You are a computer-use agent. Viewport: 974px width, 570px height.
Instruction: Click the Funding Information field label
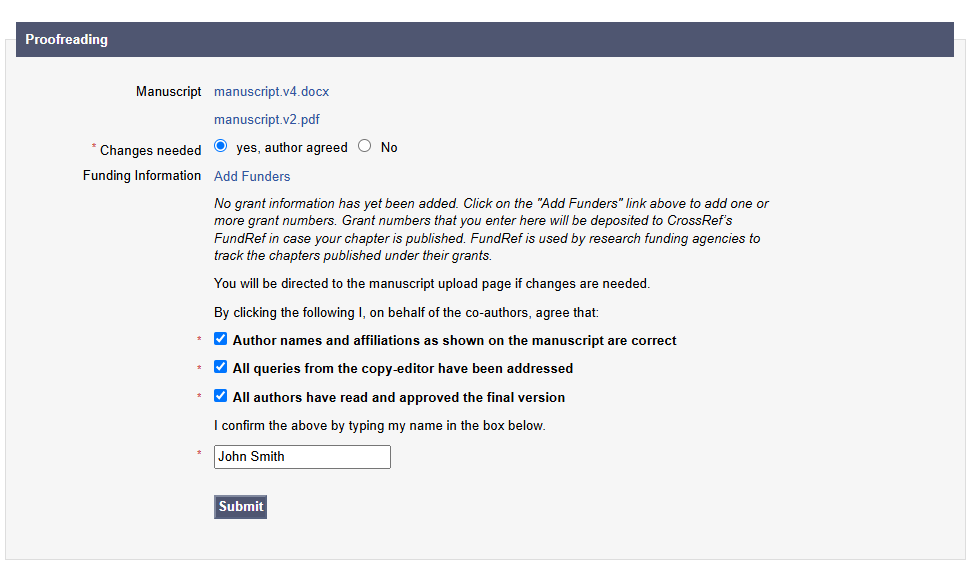142,176
